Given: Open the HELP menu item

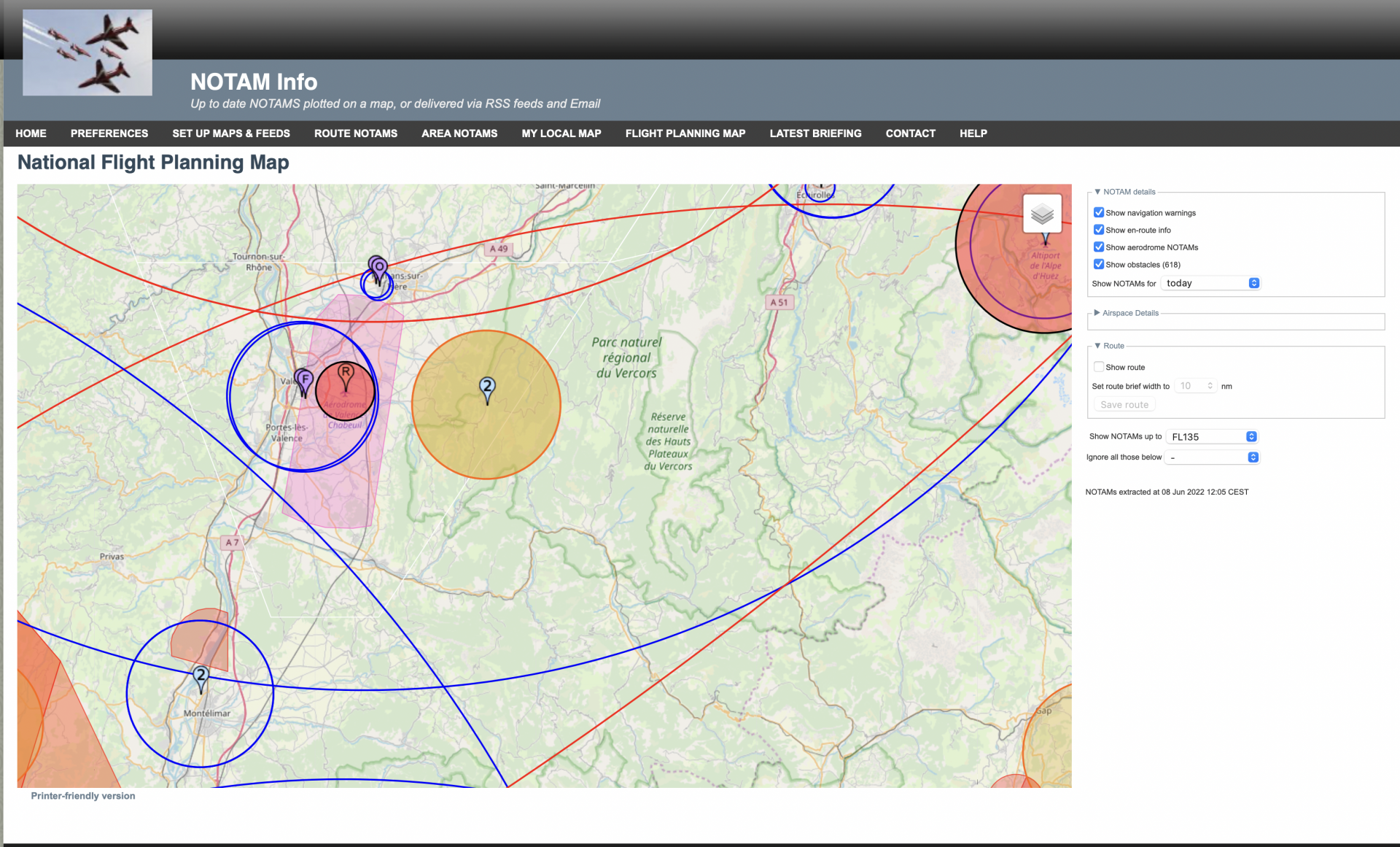Looking at the screenshot, I should [973, 134].
